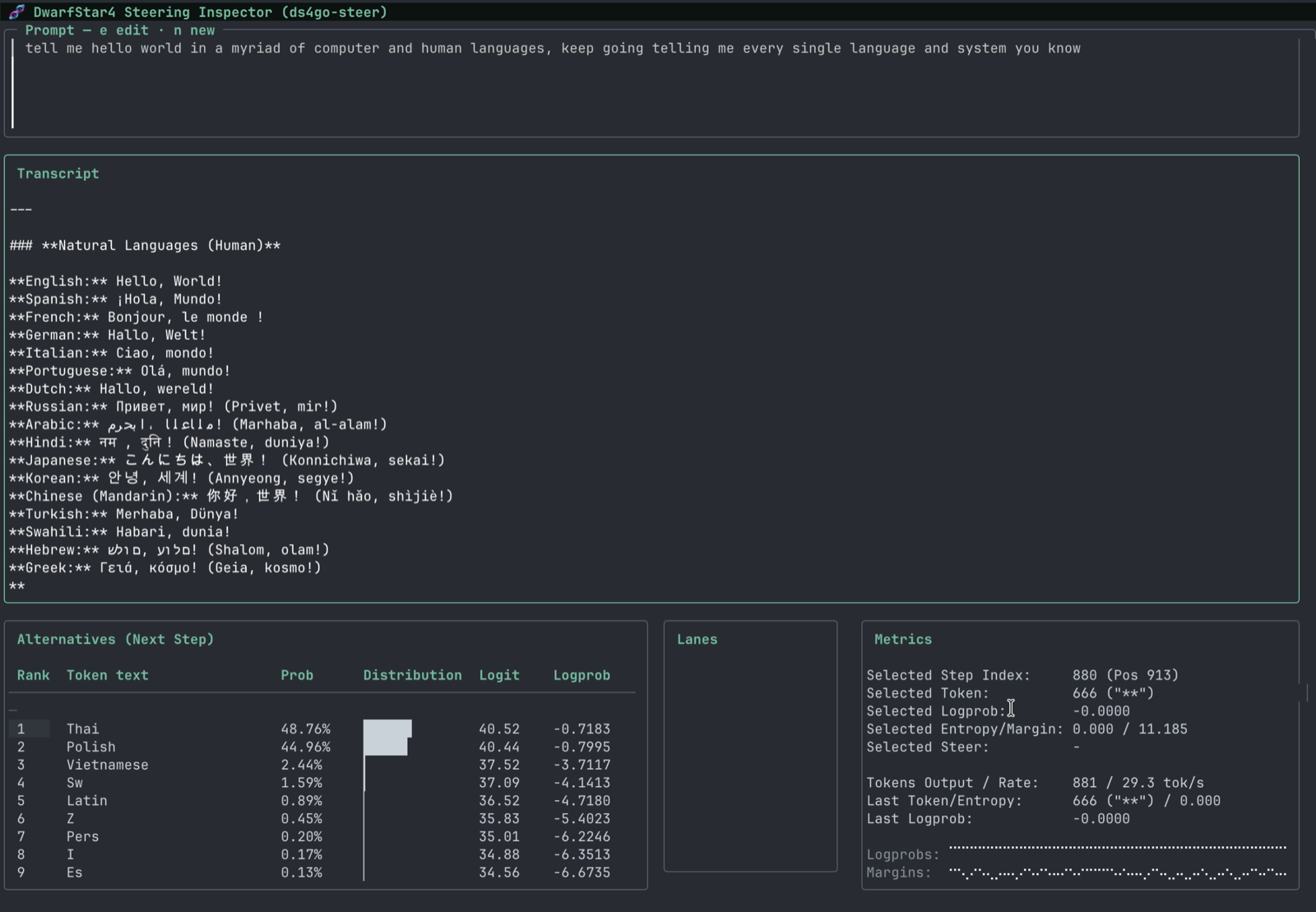Click the Margins sparkline graph

click(x=1117, y=873)
